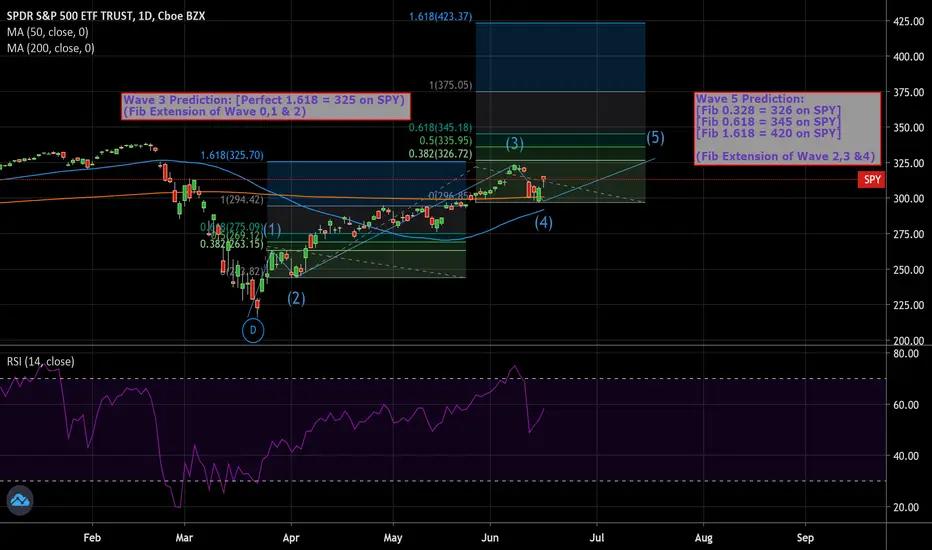Click the wave (3) label
Screen dimensions: 932x550
[515, 143]
